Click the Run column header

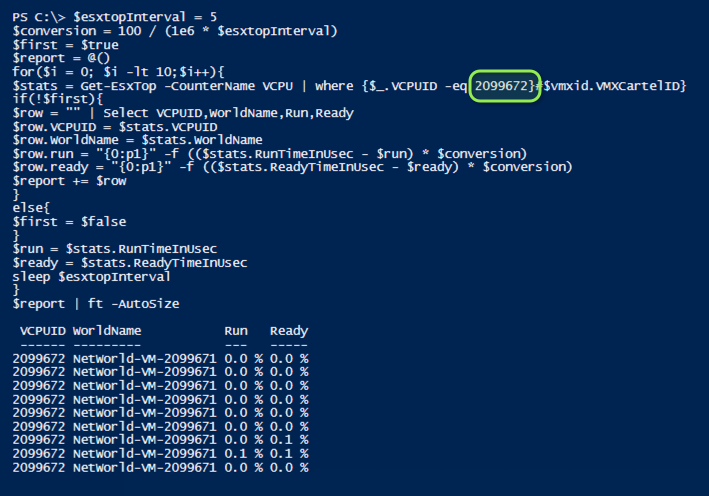pos(236,331)
